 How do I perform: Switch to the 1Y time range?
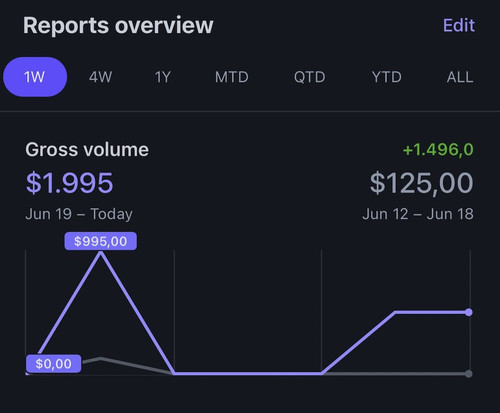click(x=163, y=77)
